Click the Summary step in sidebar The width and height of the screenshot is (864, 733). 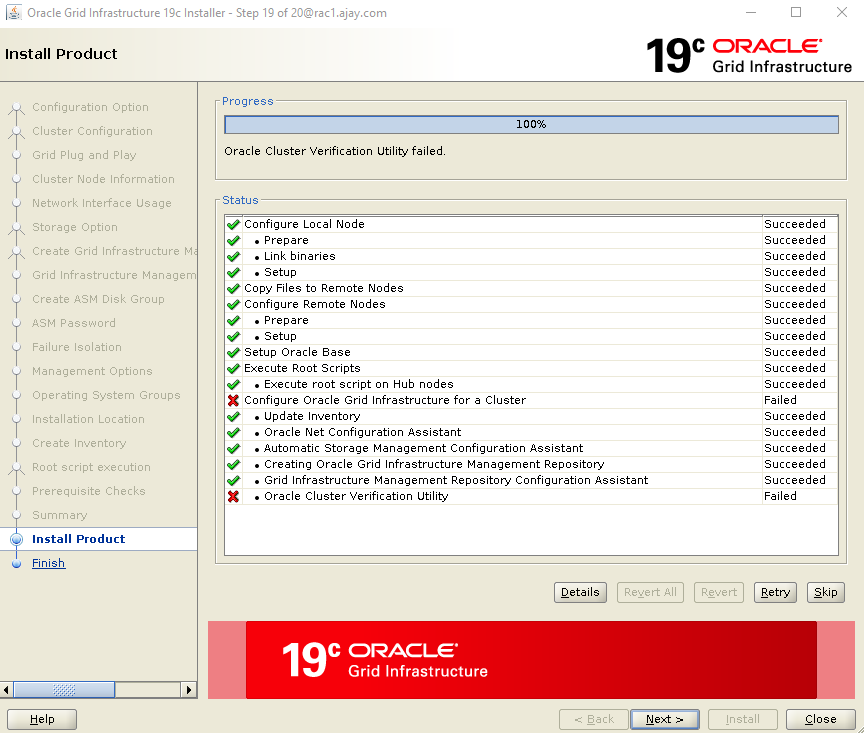(60, 515)
